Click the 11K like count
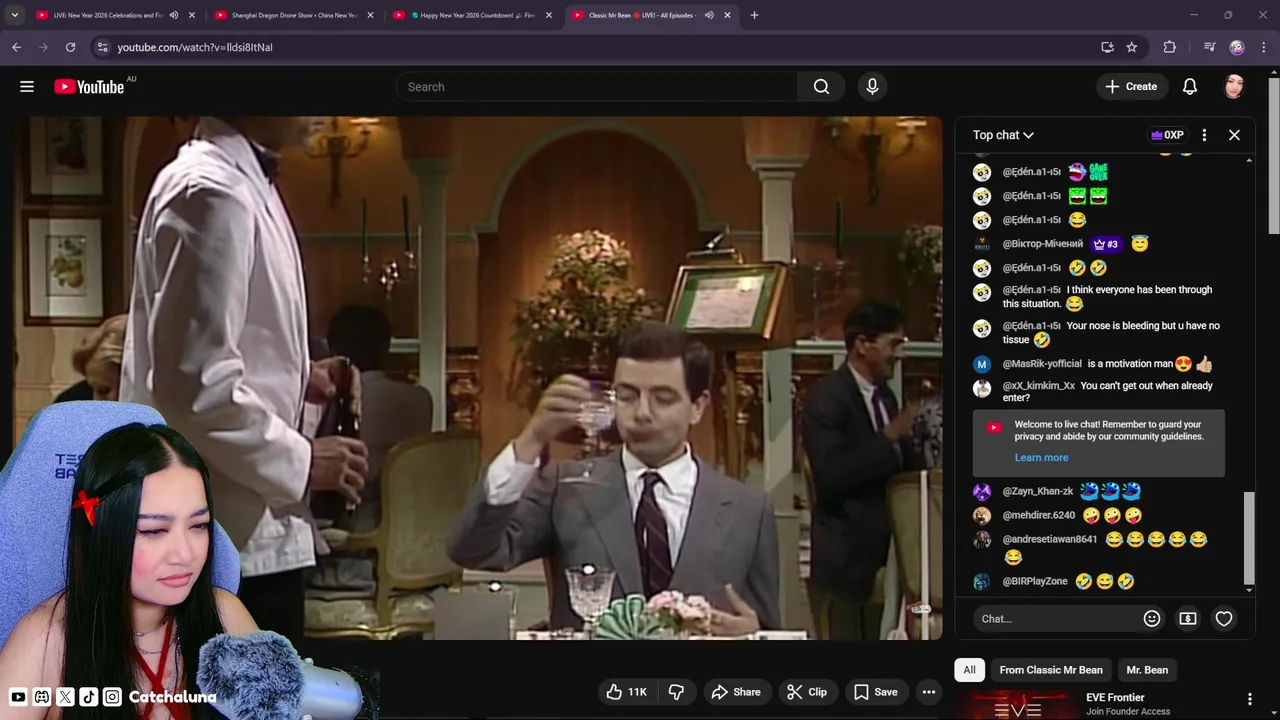This screenshot has width=1280, height=720. pos(637,692)
